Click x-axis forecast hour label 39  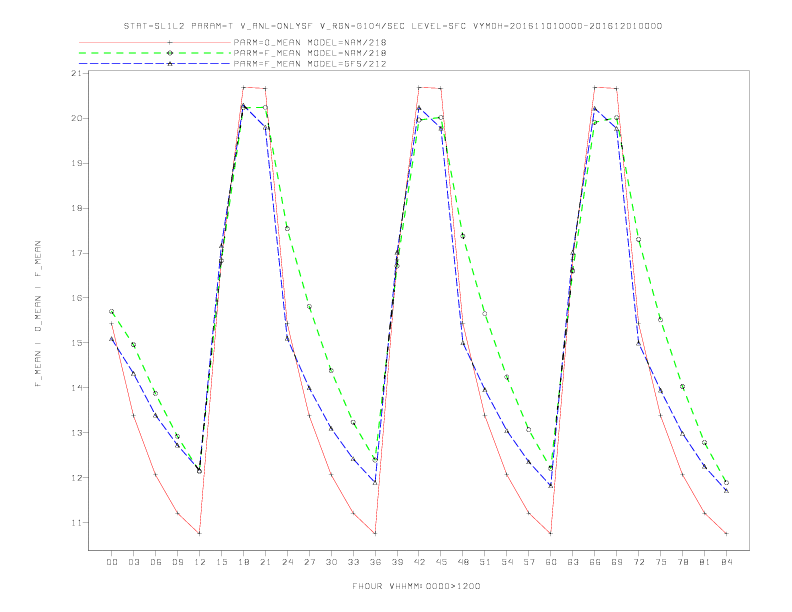(397, 562)
